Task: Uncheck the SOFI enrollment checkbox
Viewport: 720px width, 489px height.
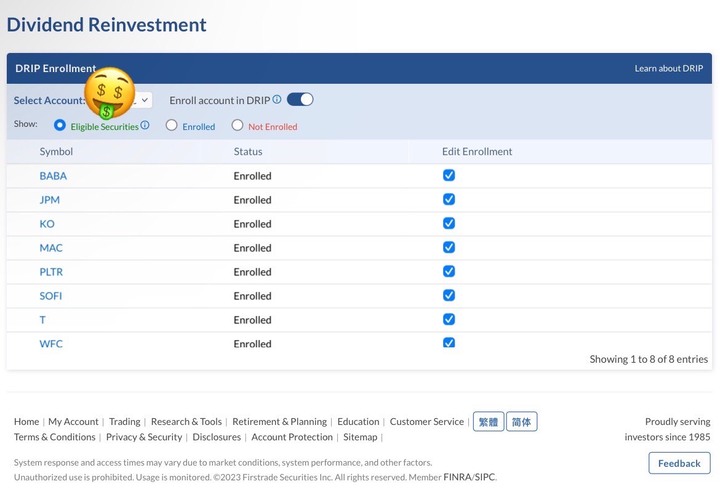Action: coord(449,295)
